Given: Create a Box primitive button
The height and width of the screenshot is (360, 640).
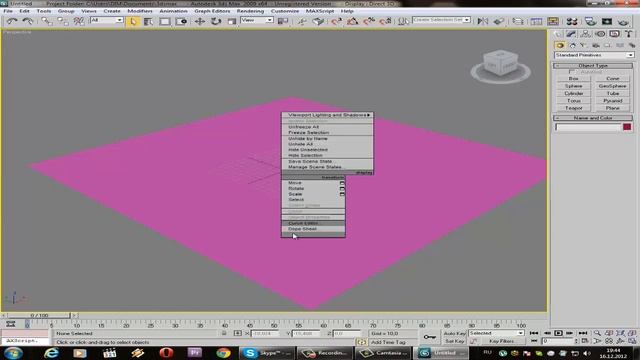Looking at the screenshot, I should (x=573, y=78).
